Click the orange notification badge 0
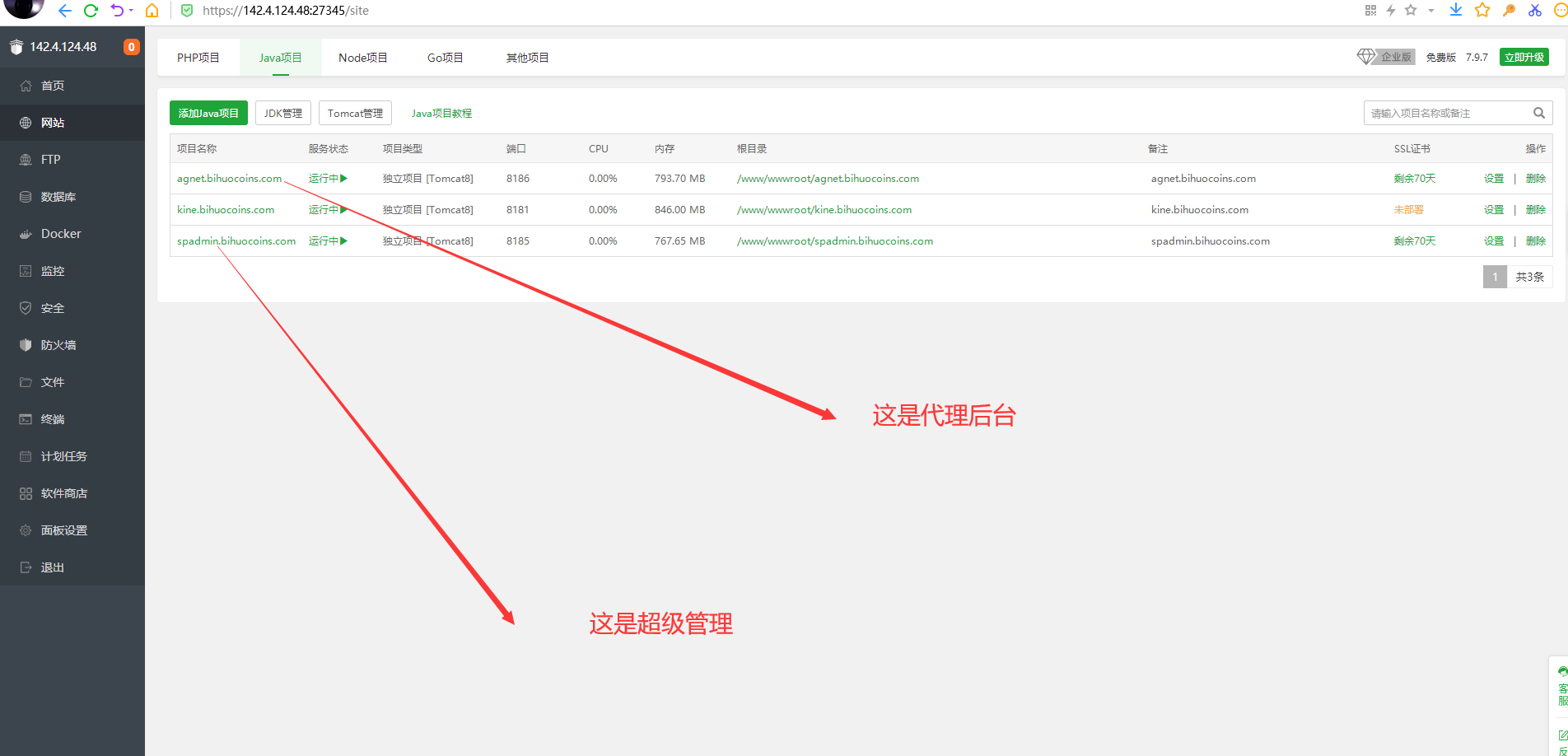The image size is (1568, 756). click(131, 47)
